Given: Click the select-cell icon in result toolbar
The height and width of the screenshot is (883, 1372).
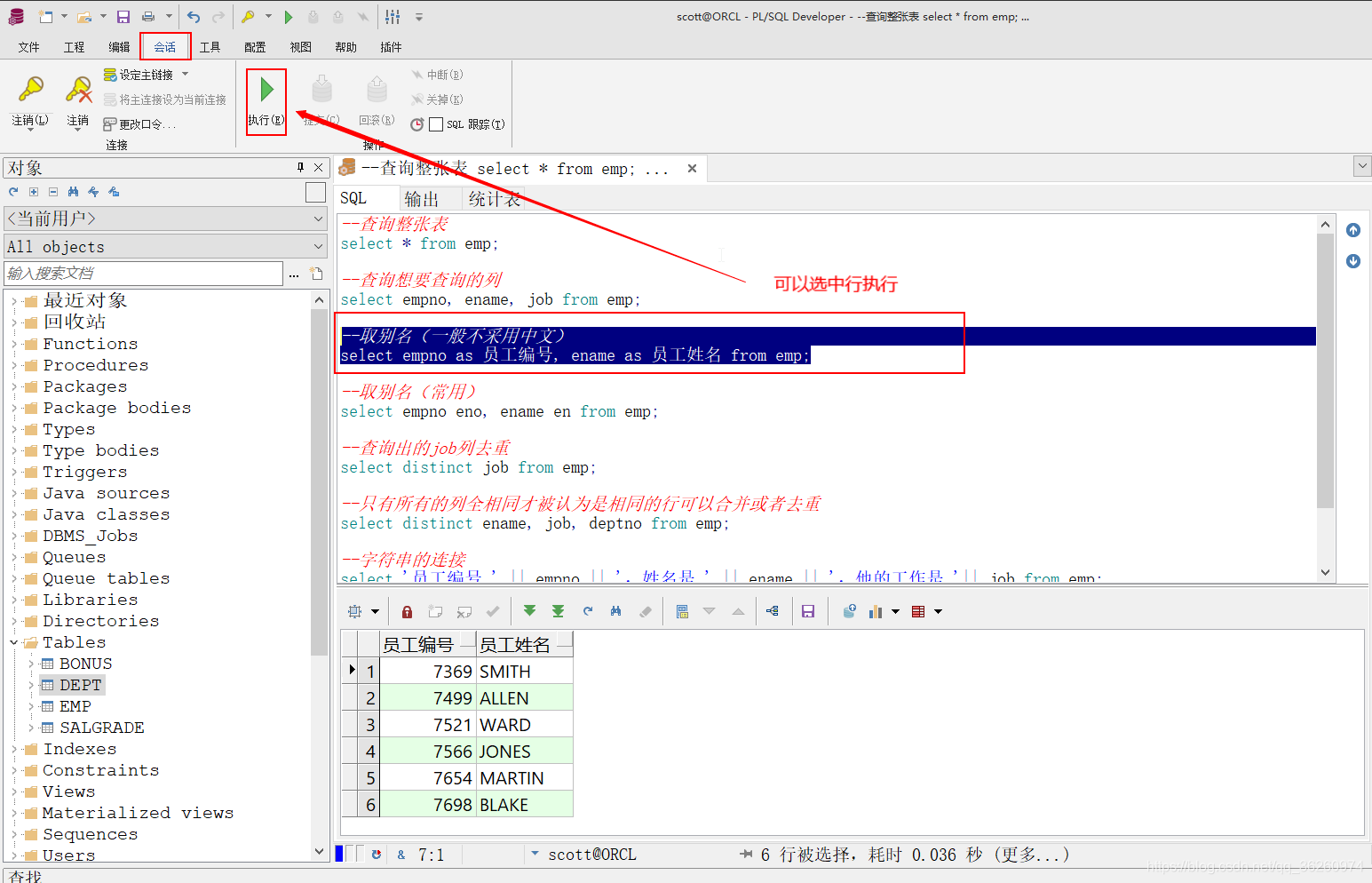Looking at the screenshot, I should coord(355,611).
